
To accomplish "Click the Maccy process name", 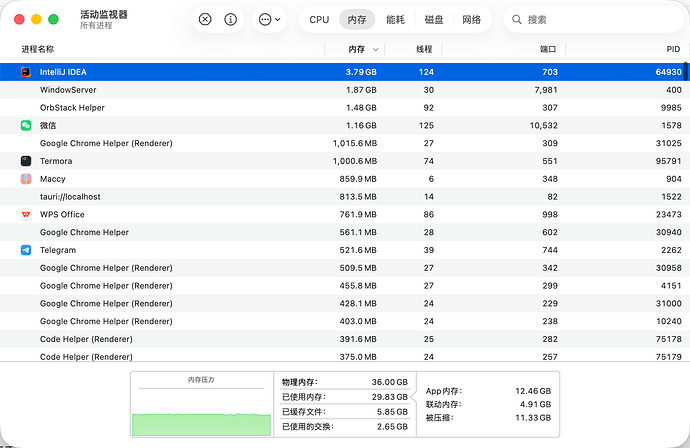I will pos(52,179).
